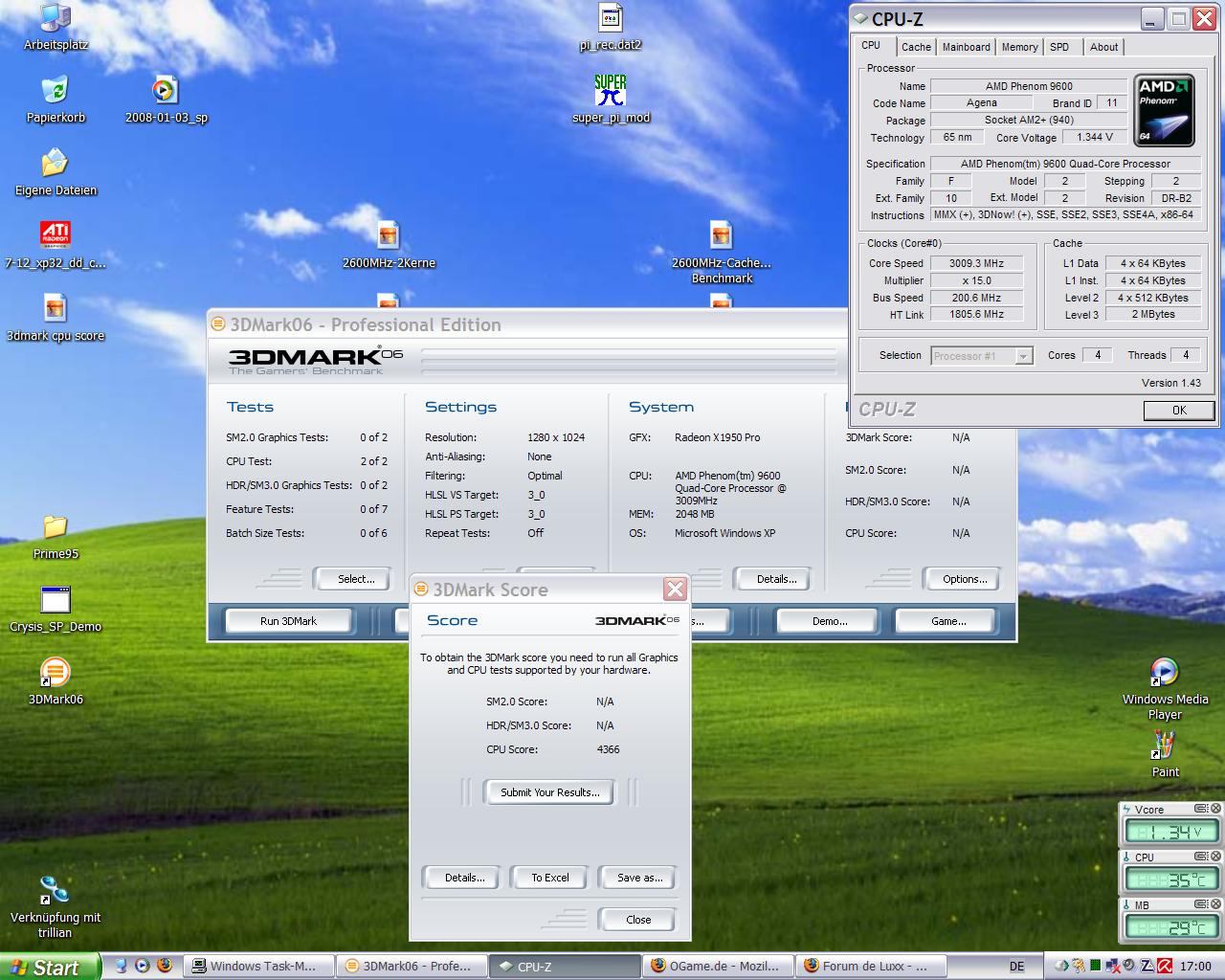Close the MB temperature widget
1225x980 pixels.
point(1216,904)
